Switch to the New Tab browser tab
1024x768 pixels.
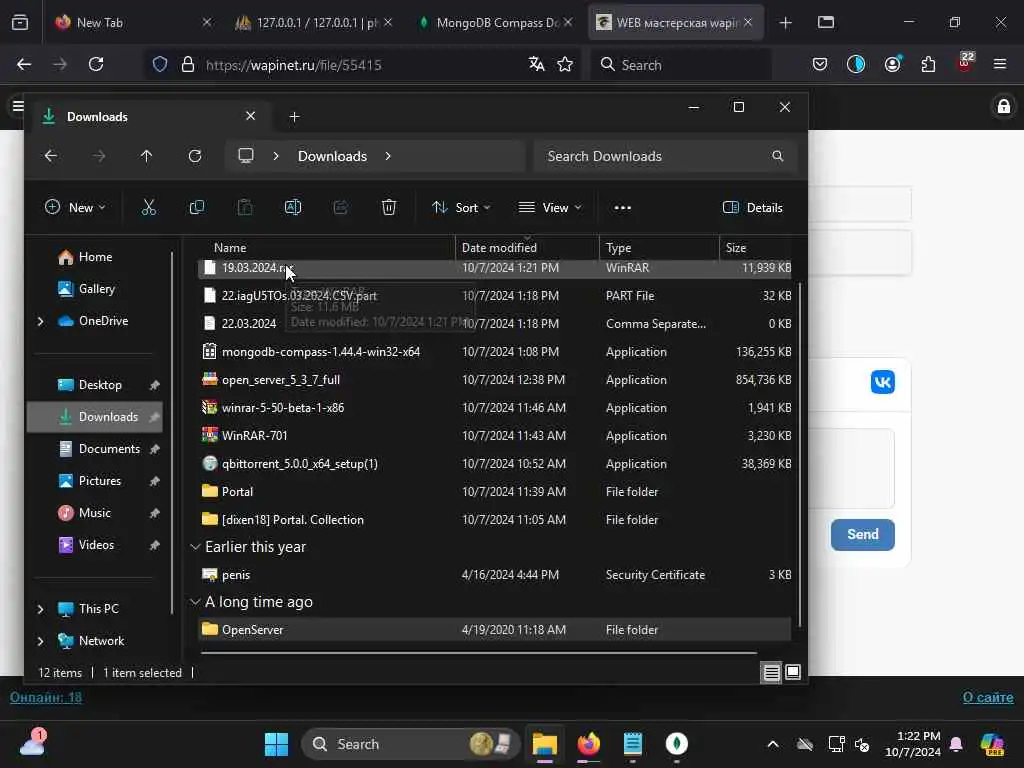point(134,22)
